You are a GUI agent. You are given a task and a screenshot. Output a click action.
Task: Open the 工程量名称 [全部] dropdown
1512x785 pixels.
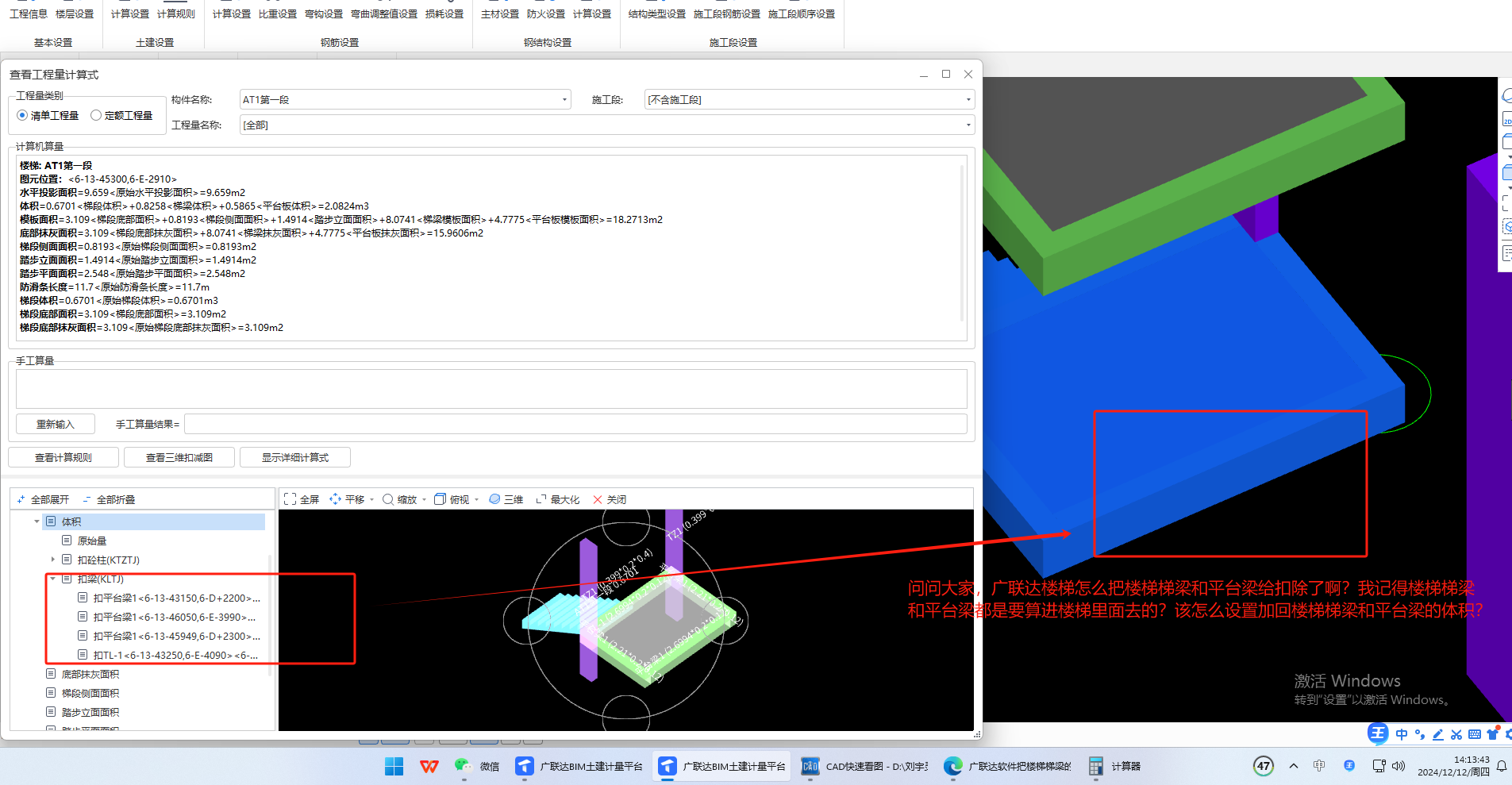point(968,125)
